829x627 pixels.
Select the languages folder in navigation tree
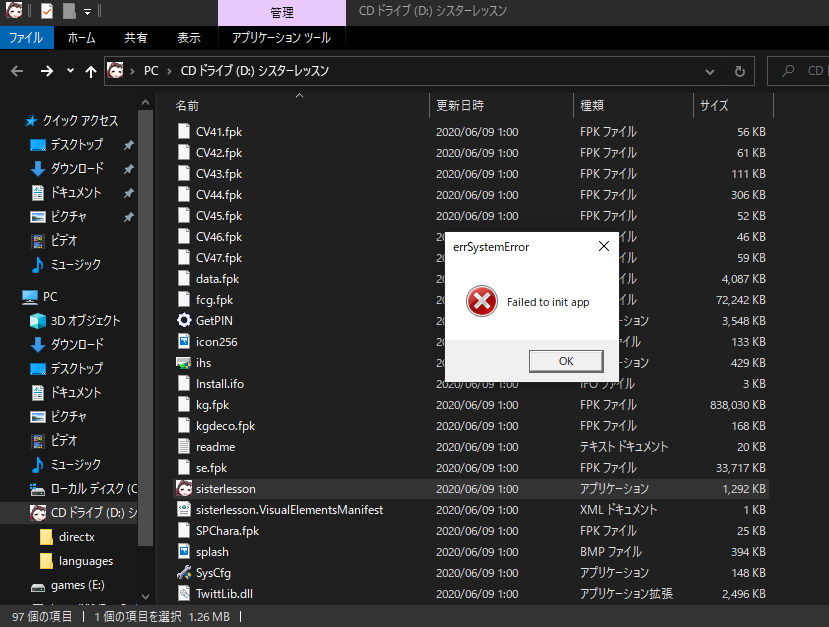click(x=85, y=561)
